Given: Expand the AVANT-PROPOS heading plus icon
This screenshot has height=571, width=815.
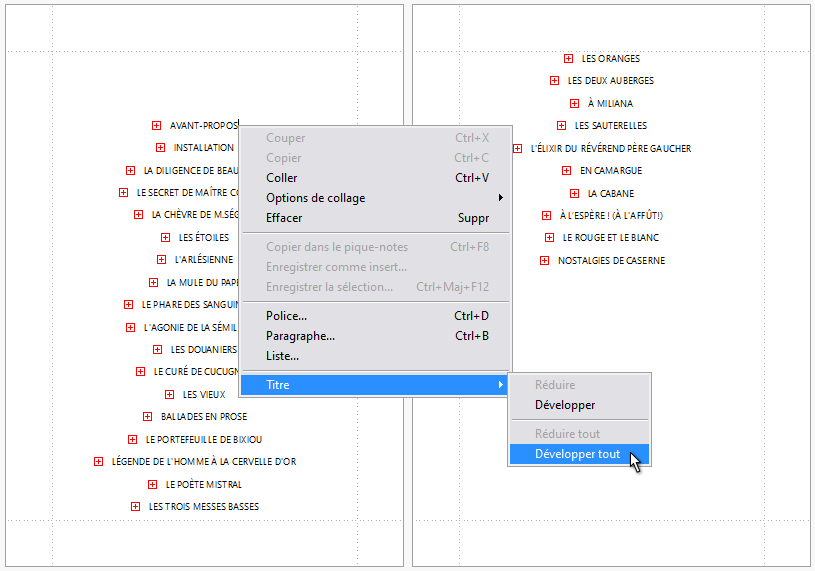Looking at the screenshot, I should click(156, 126).
